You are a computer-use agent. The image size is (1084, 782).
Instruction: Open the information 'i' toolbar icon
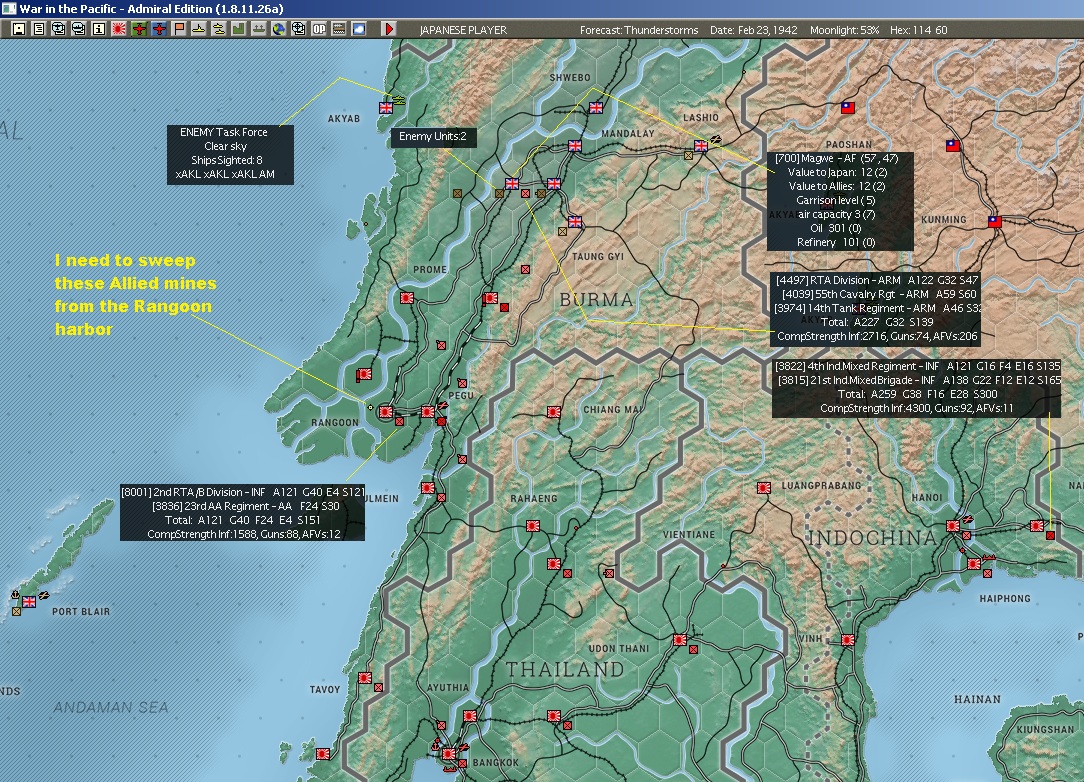coord(99,29)
